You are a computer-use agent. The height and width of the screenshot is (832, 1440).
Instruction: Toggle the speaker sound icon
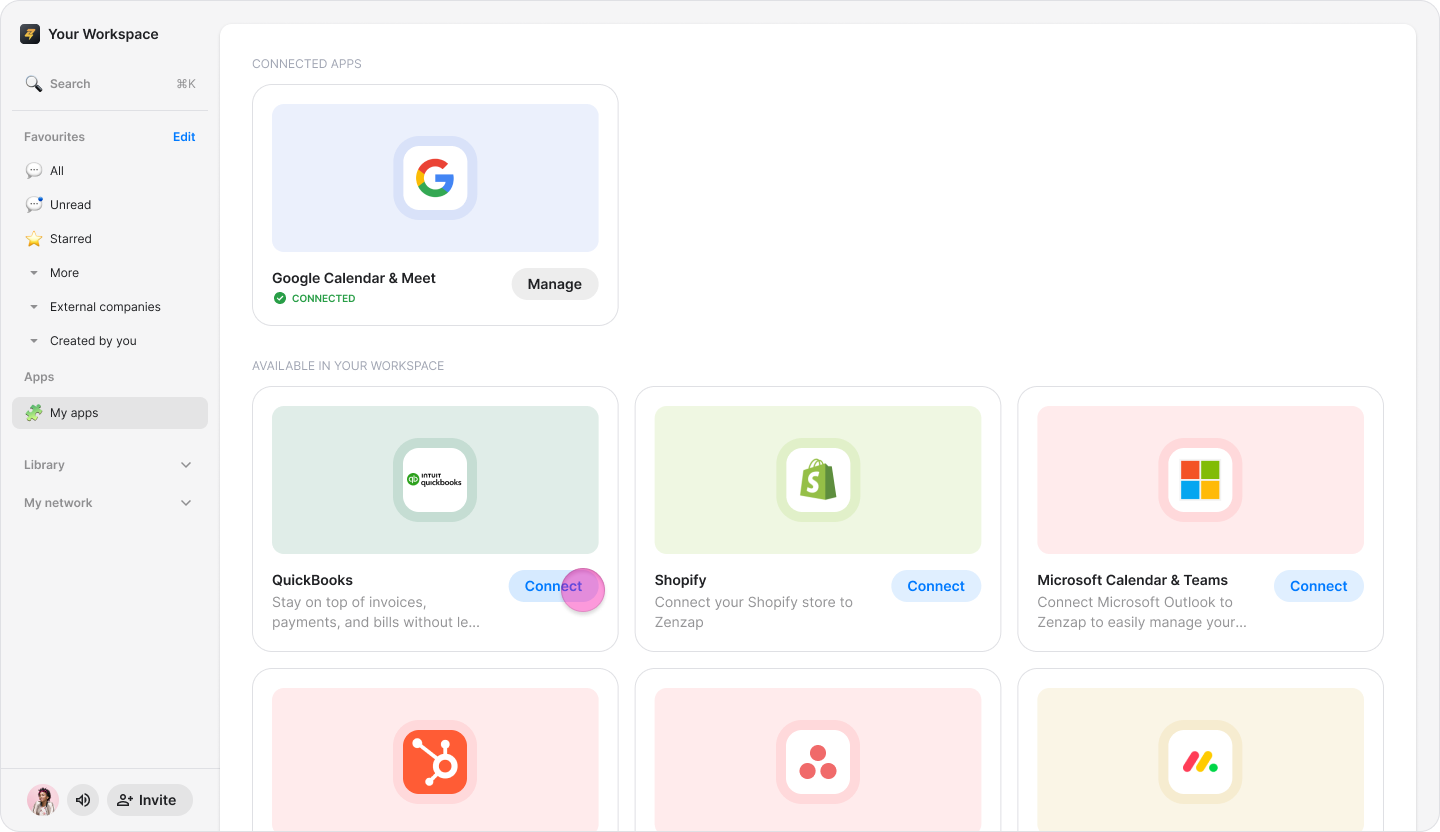[83, 800]
